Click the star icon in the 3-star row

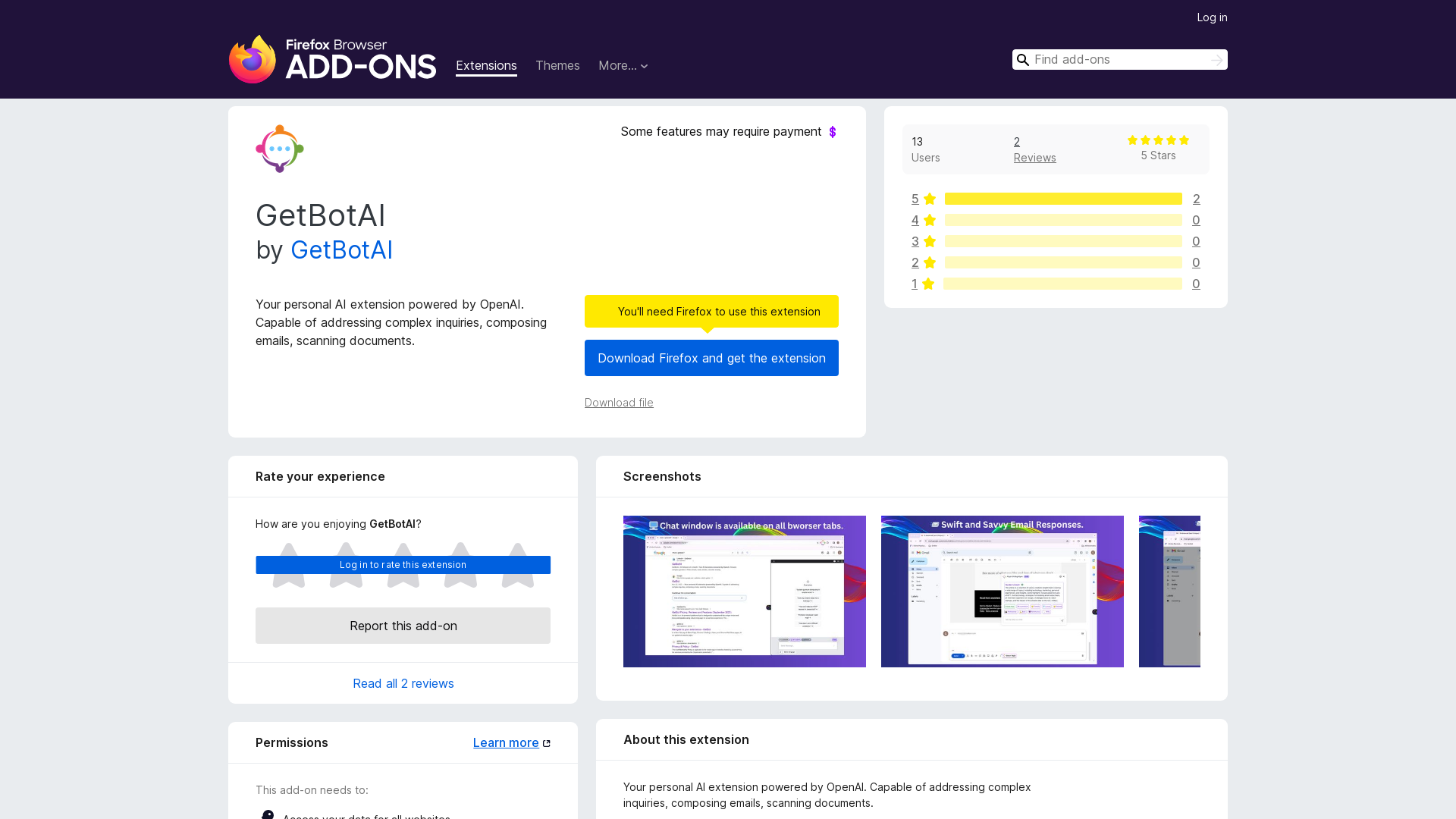[x=930, y=241]
